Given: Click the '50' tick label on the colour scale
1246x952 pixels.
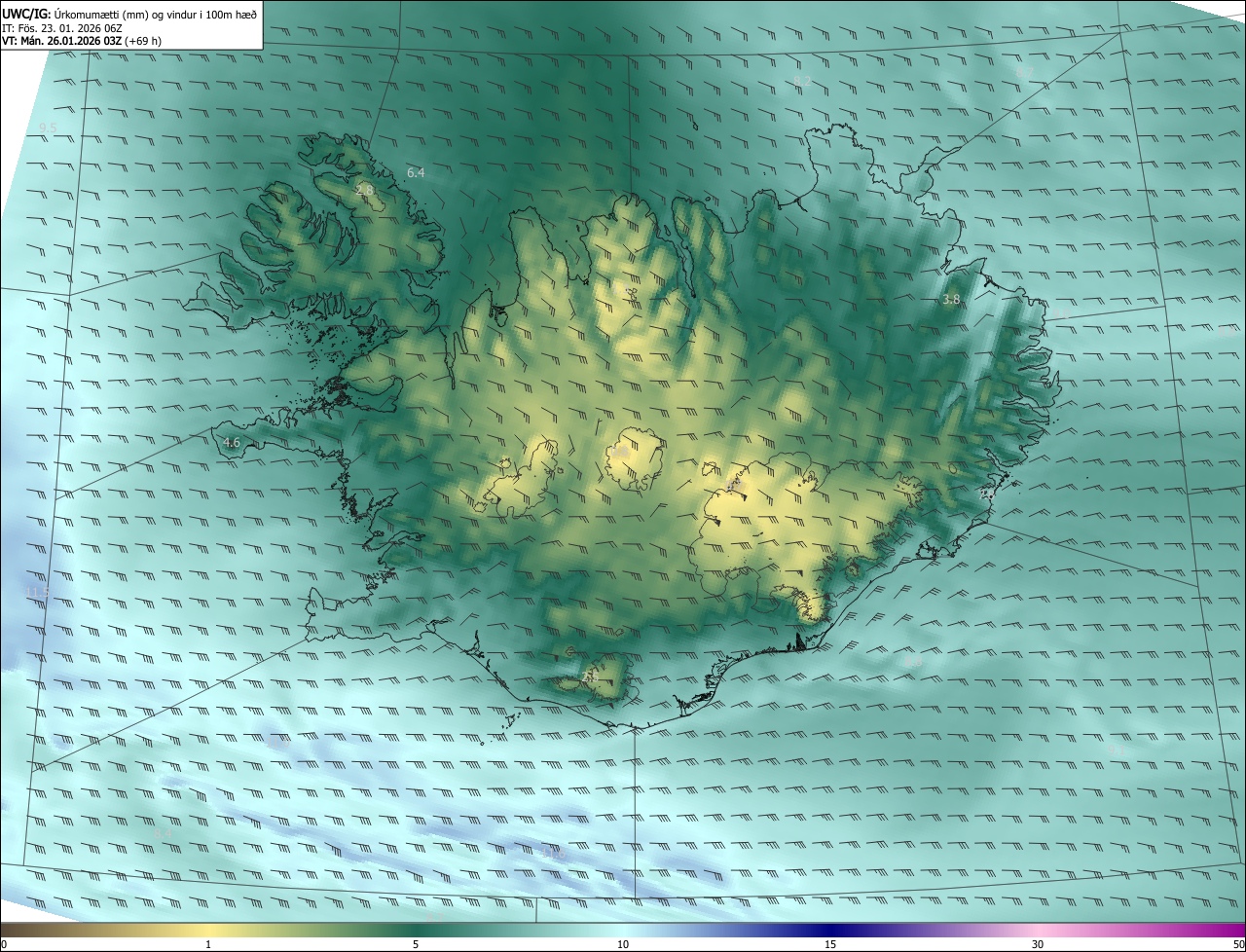Looking at the screenshot, I should [x=1238, y=945].
